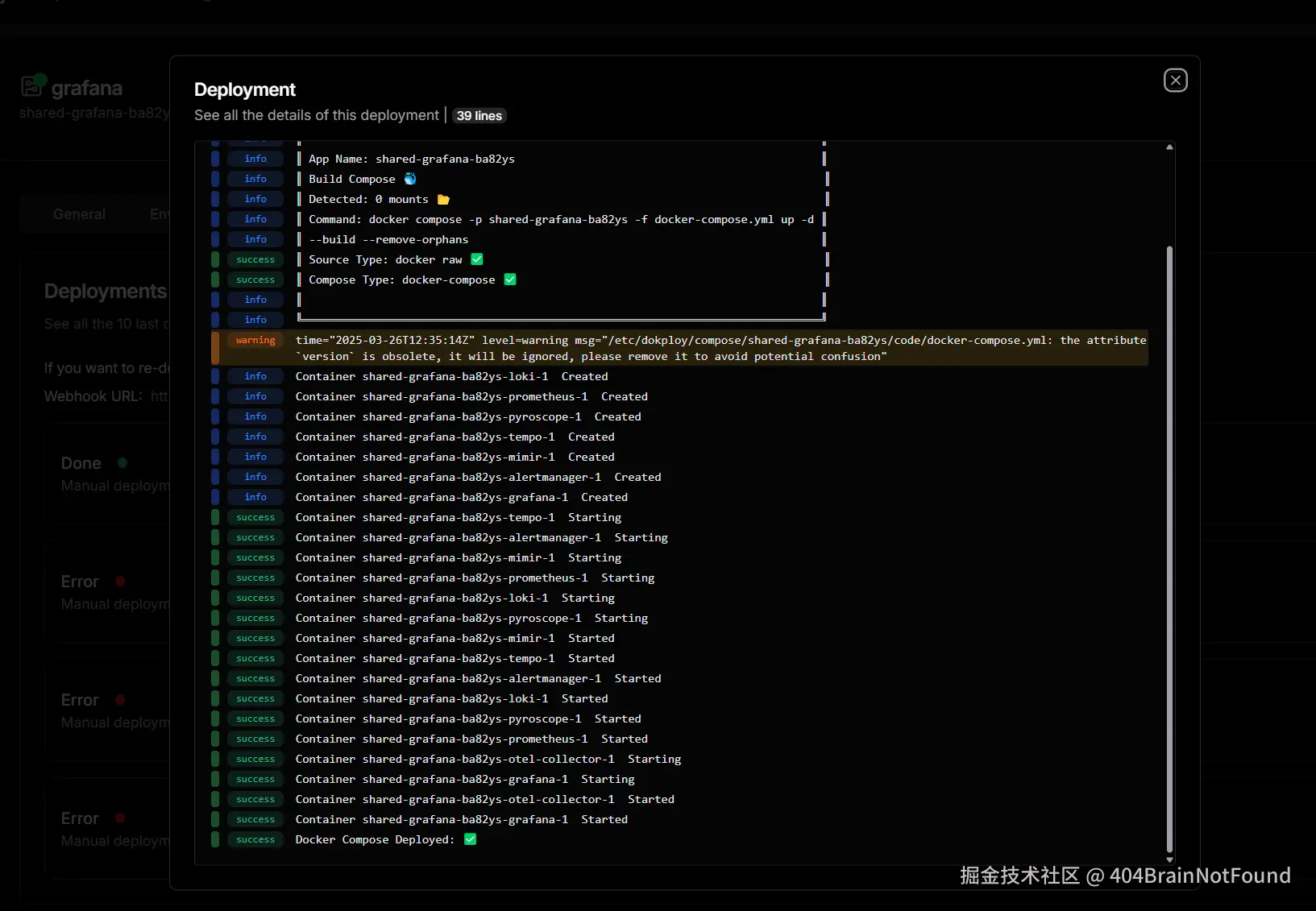
Task: Select the 'otel-collector-1 Starting' log line
Action: coord(488,759)
